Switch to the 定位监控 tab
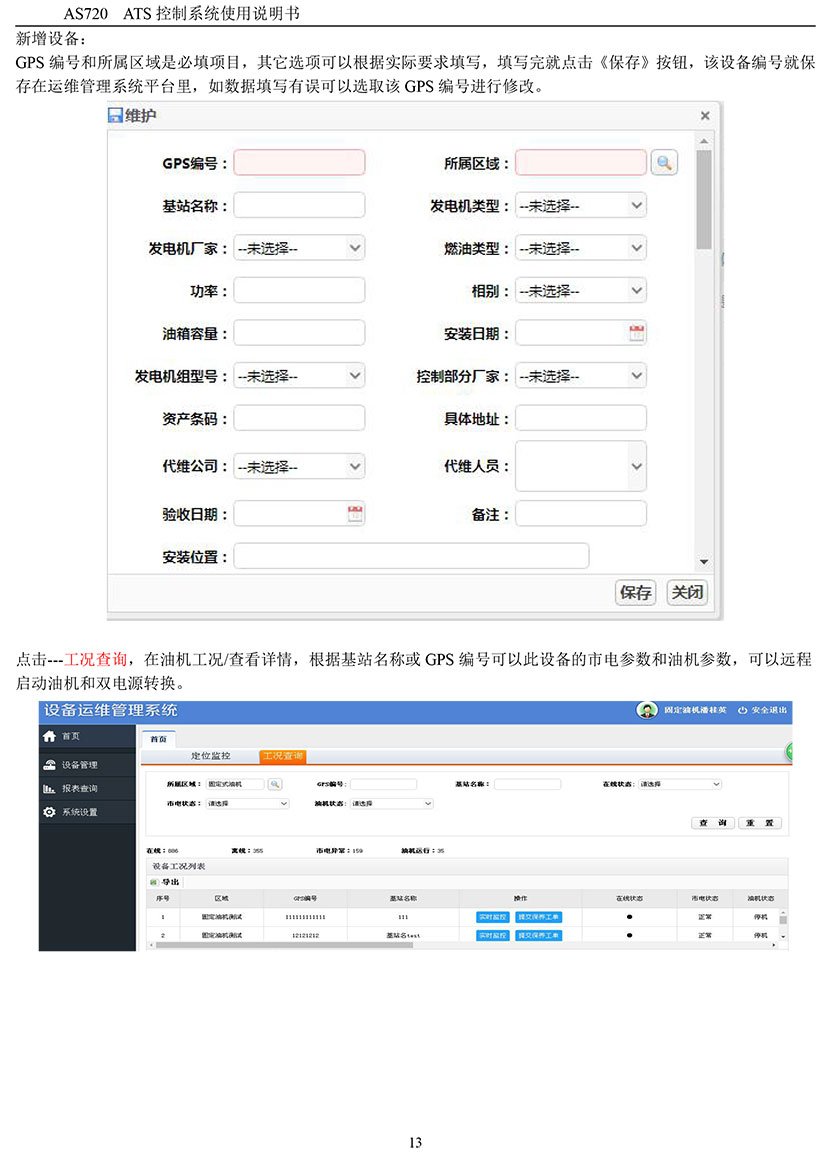This screenshot has height=1154, width=818. click(x=210, y=756)
